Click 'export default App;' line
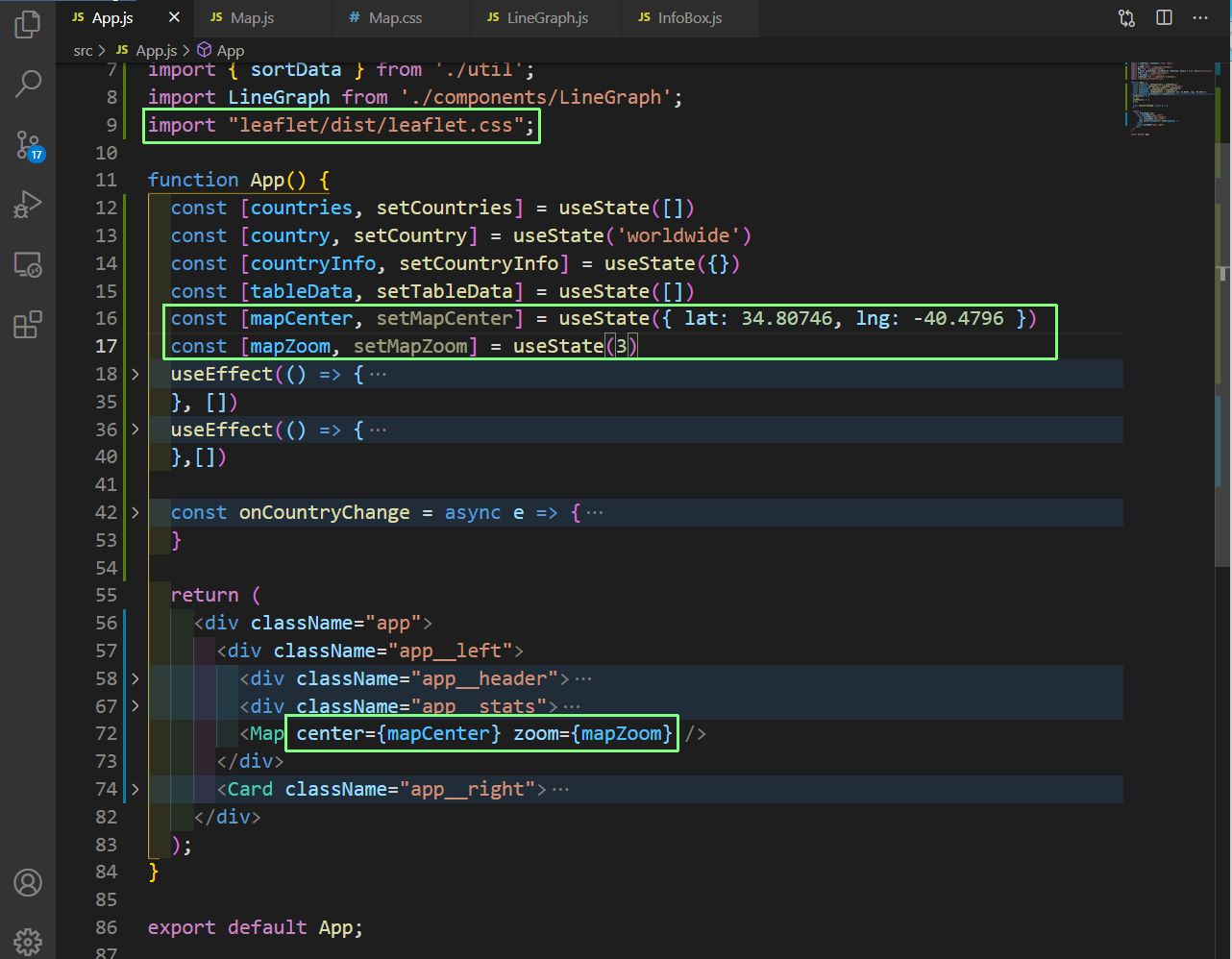 point(256,927)
